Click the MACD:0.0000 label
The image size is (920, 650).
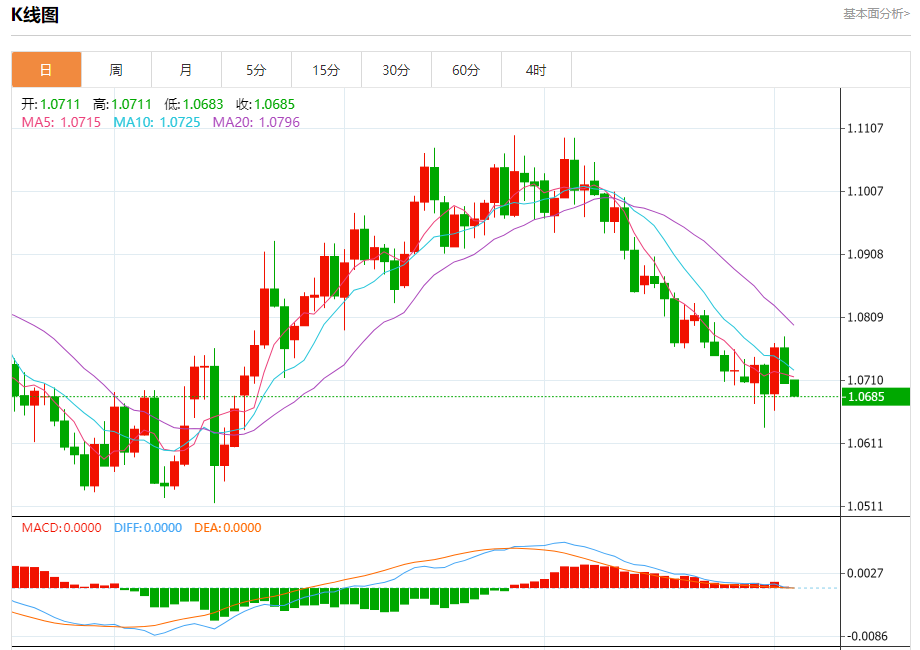(62, 527)
